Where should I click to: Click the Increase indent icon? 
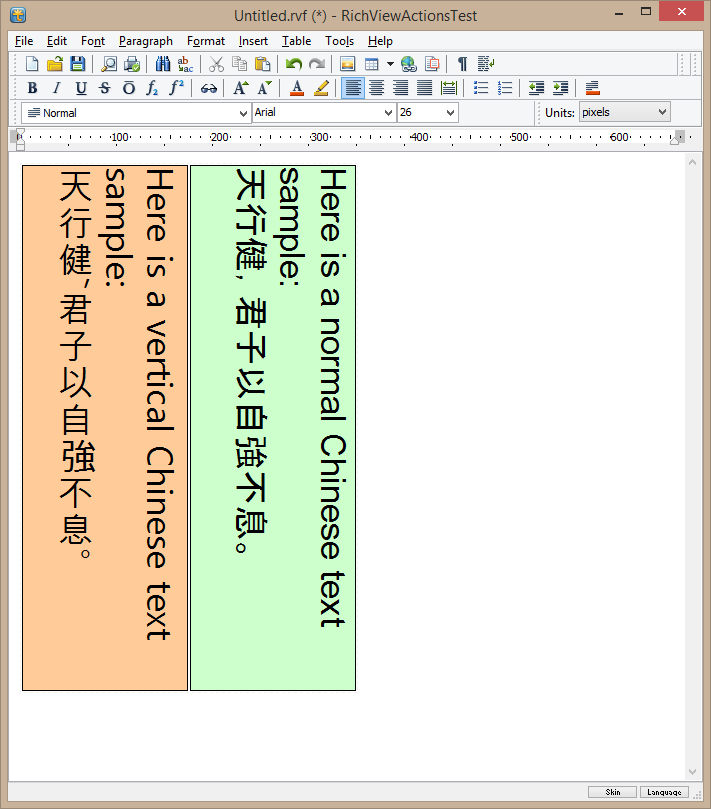[x=560, y=88]
